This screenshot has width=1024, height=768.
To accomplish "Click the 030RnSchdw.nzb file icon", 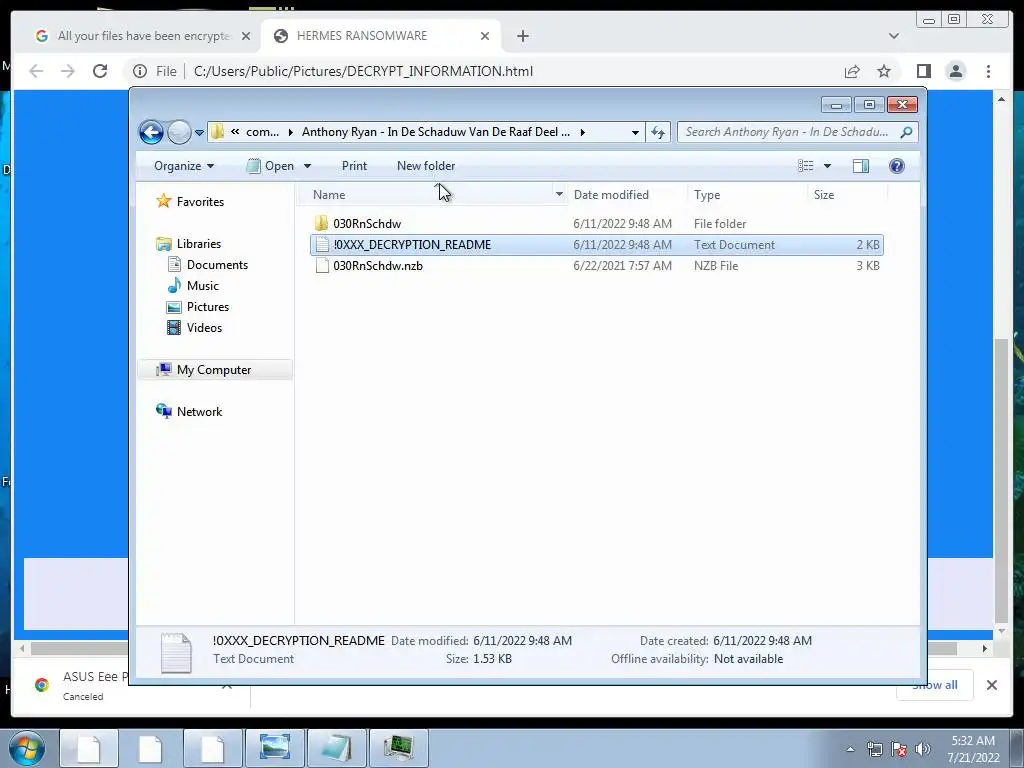I will click(x=322, y=266).
